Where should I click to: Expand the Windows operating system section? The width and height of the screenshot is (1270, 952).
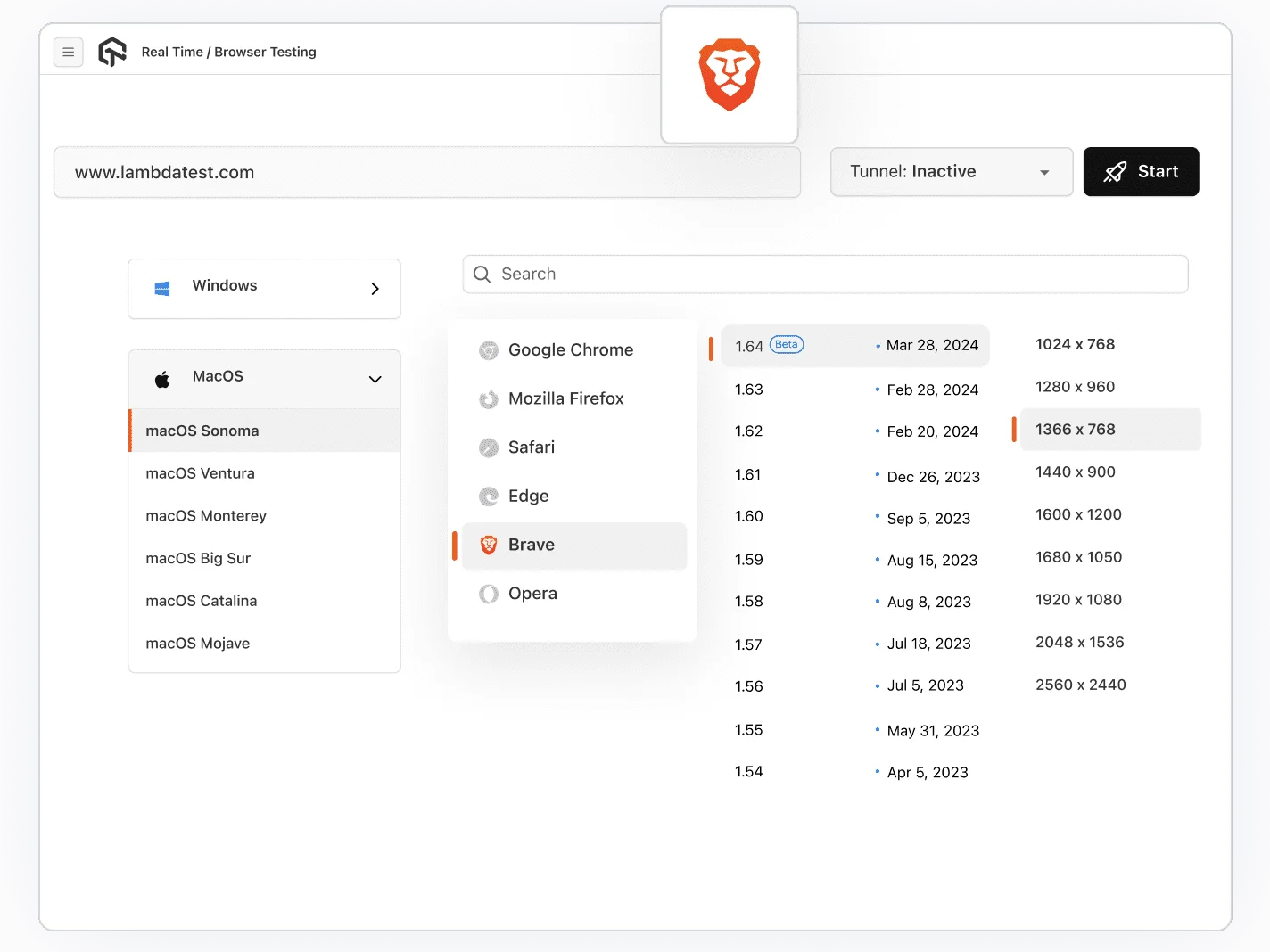click(x=264, y=288)
